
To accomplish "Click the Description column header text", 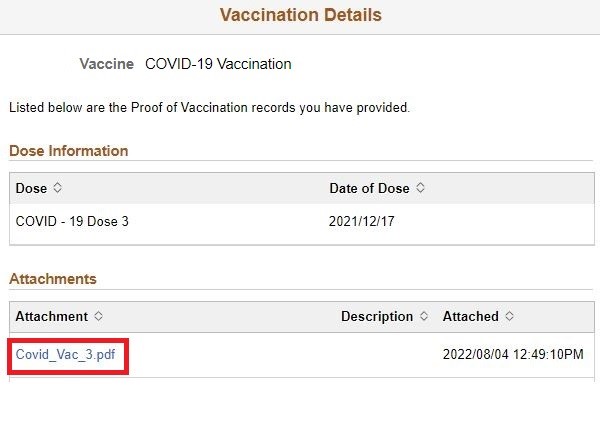I will [376, 316].
